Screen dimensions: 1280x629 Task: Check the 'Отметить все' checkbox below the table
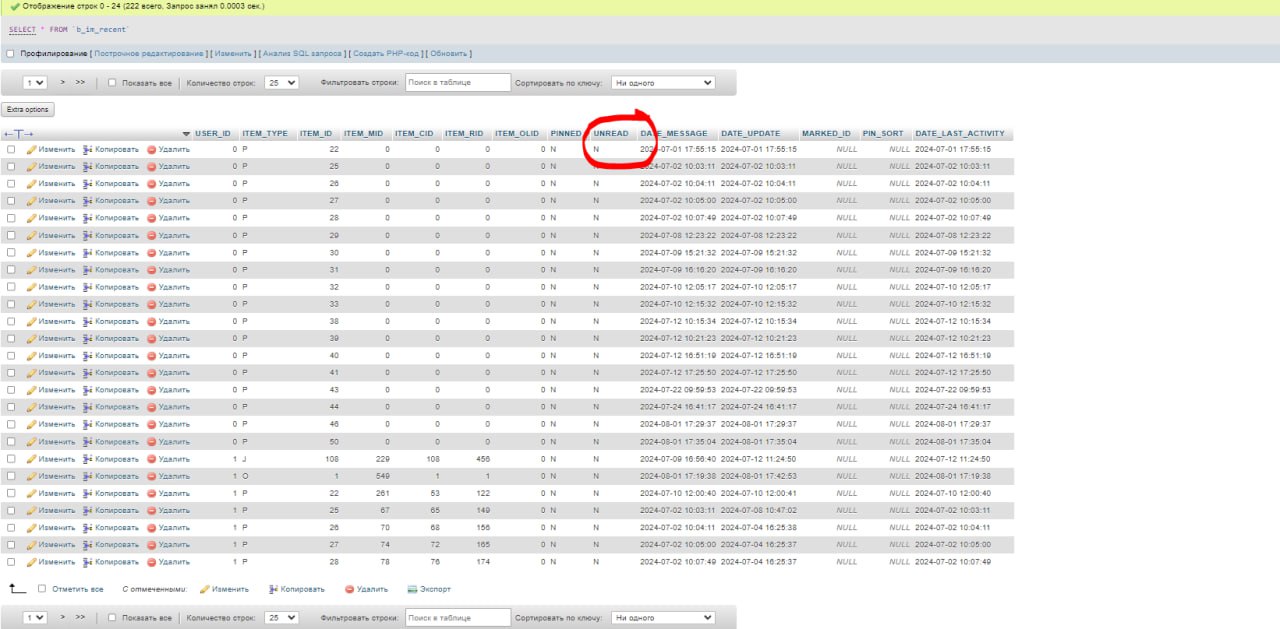click(x=42, y=589)
